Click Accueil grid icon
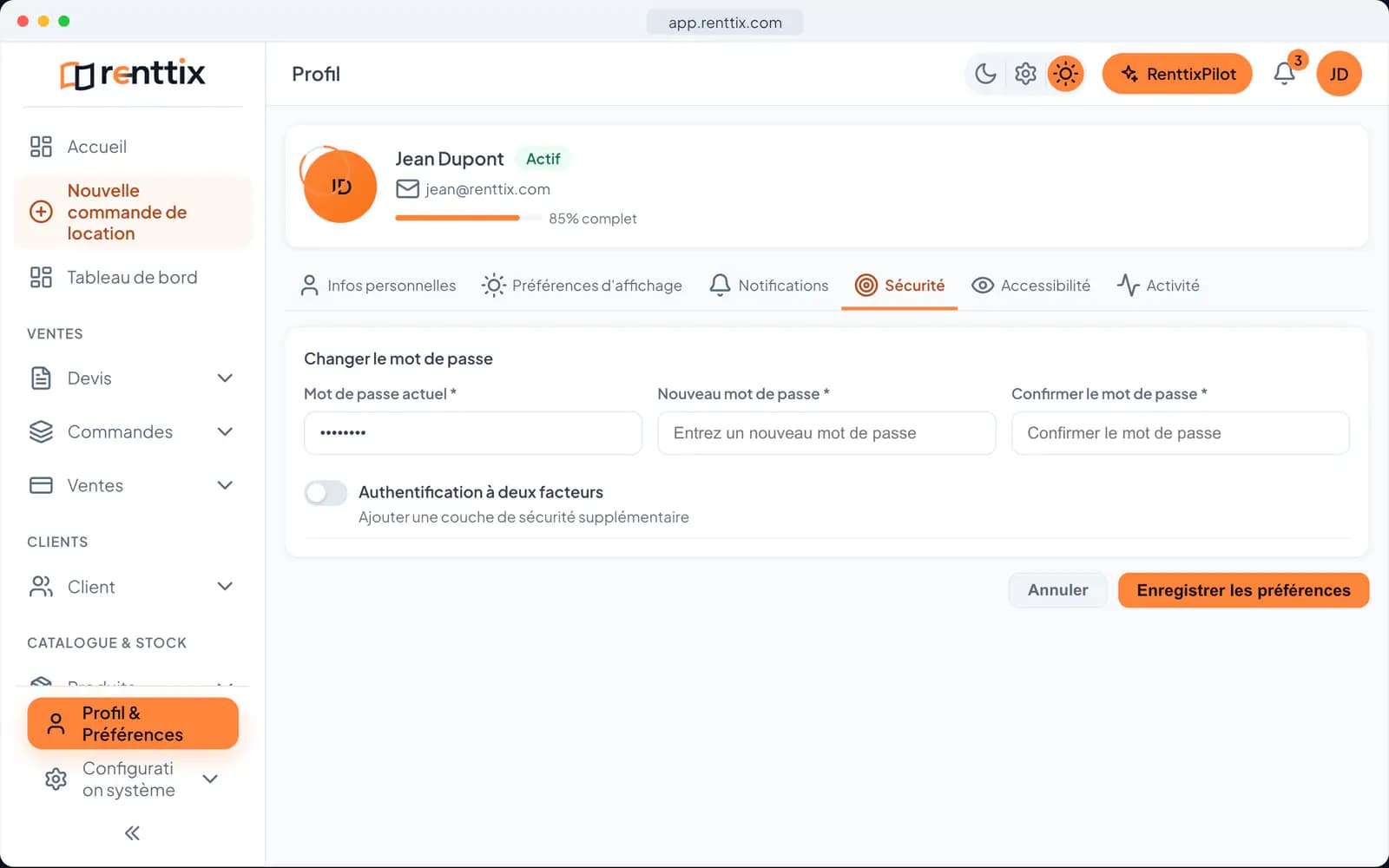 point(41,147)
